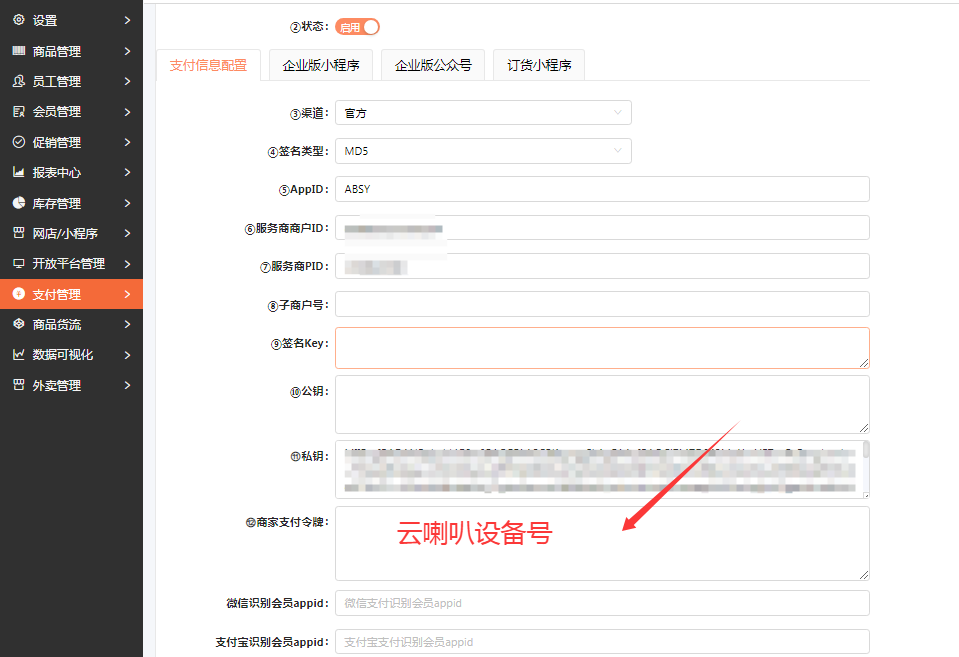Click the gear icon beside 设置

[18, 20]
